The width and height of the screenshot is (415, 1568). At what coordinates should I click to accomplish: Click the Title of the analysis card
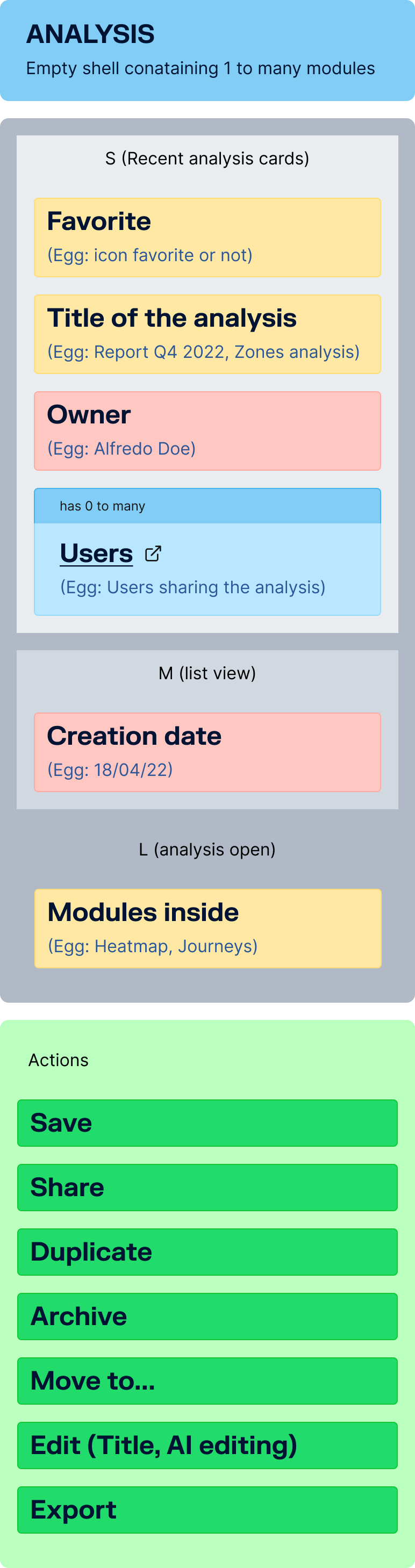click(x=207, y=334)
